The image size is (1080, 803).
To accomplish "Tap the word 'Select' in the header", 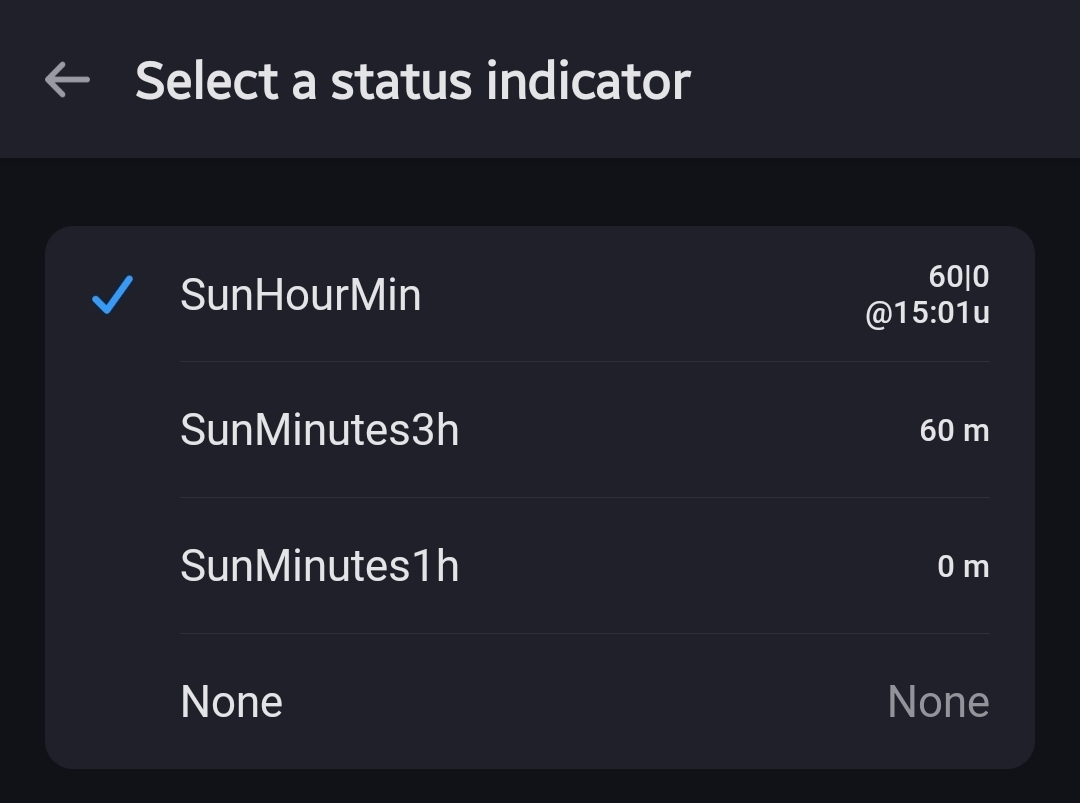I will (x=207, y=80).
